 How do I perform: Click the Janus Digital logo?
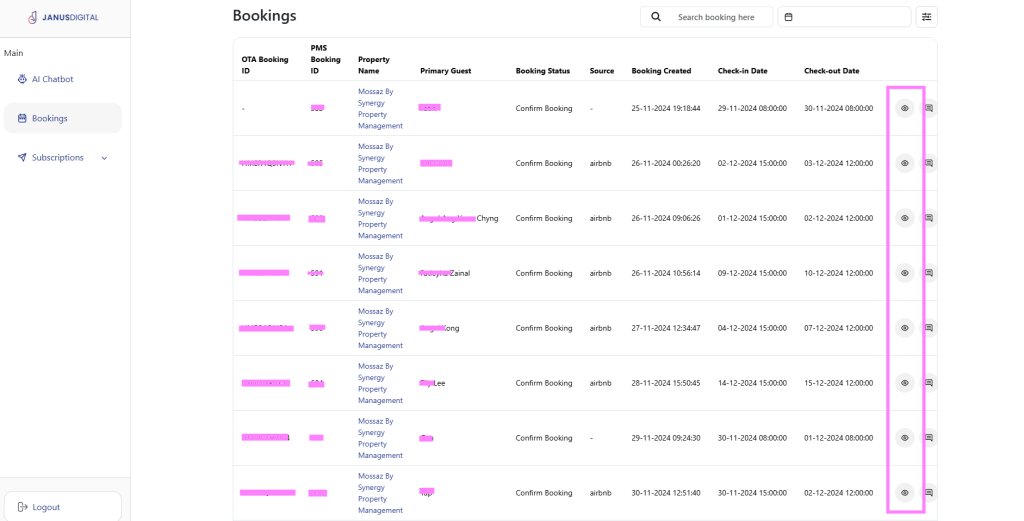point(64,17)
